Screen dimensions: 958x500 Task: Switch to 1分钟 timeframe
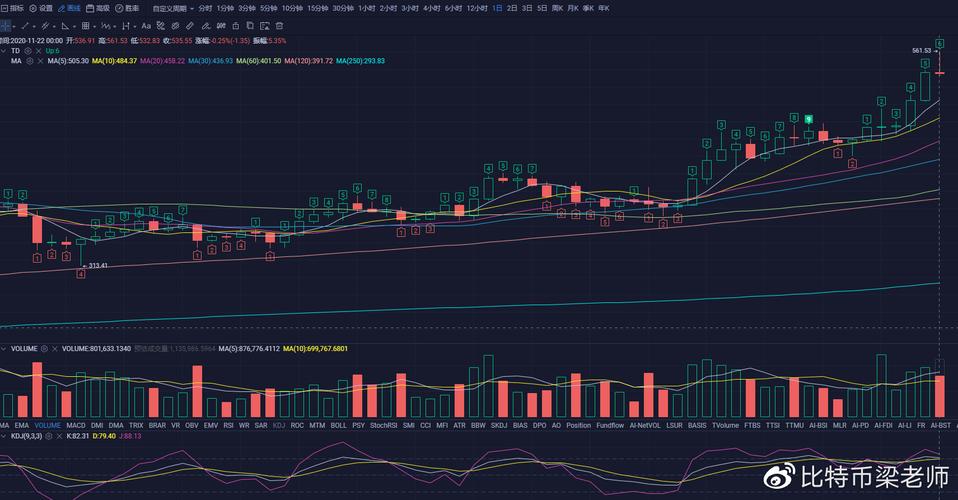tap(225, 9)
